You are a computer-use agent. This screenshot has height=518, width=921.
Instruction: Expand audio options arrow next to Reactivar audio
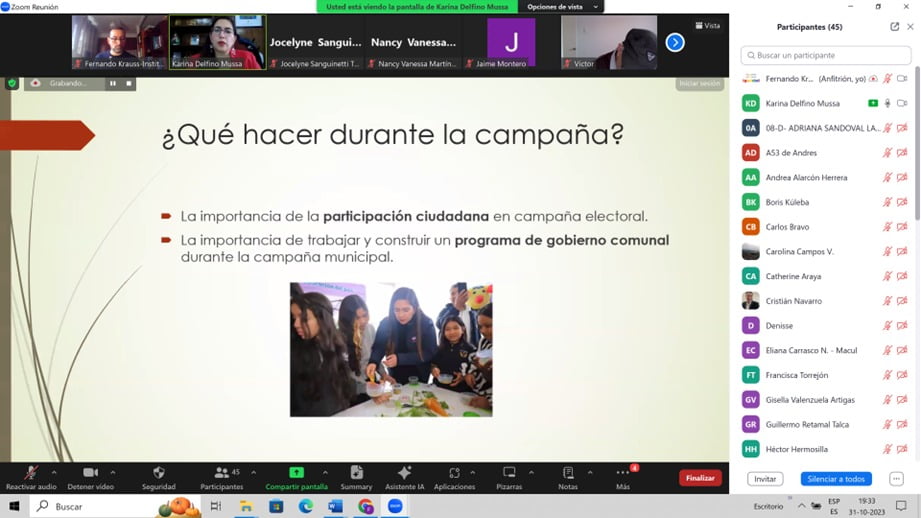tap(54, 472)
